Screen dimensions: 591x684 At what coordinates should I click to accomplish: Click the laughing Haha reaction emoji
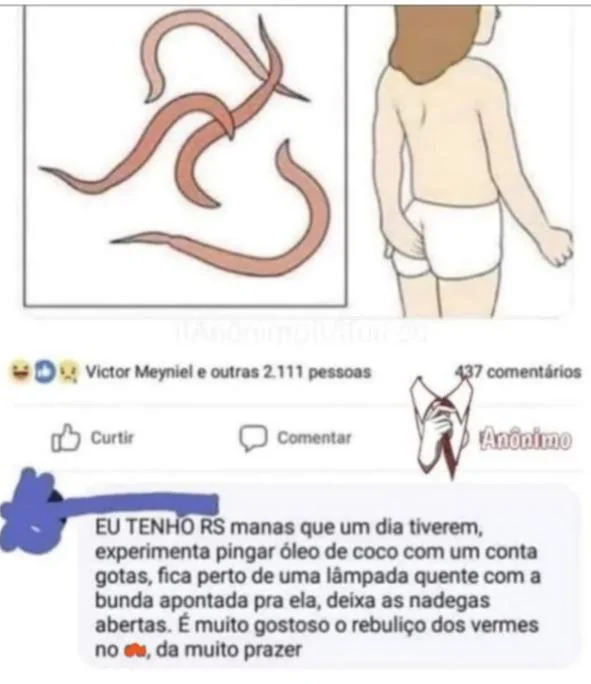tap(20, 372)
